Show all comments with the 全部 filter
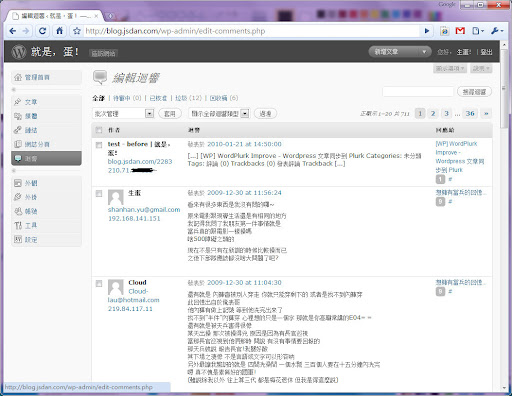 pos(99,98)
